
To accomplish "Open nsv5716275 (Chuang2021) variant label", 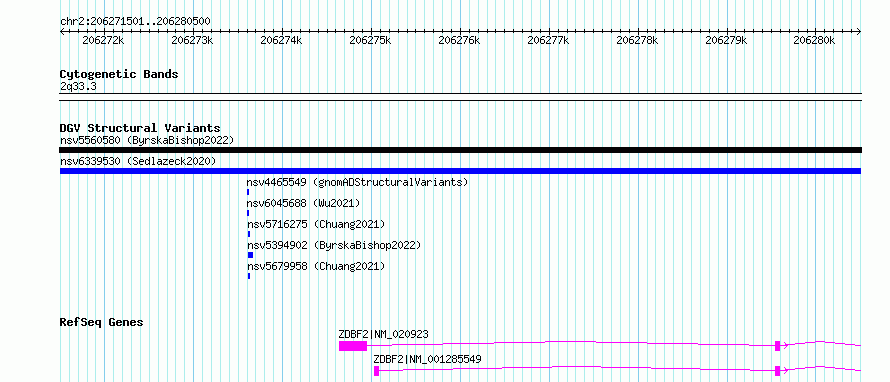I will click(x=316, y=224).
